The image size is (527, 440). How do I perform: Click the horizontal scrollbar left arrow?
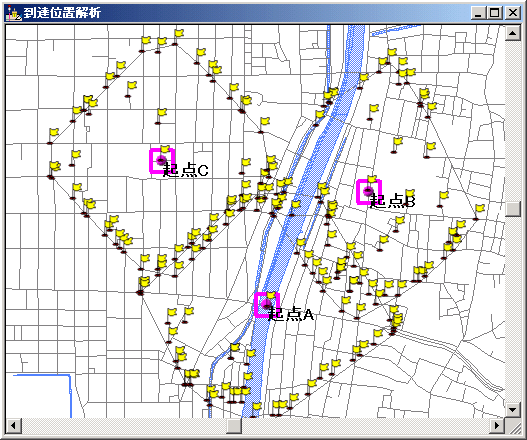click(x=14, y=426)
